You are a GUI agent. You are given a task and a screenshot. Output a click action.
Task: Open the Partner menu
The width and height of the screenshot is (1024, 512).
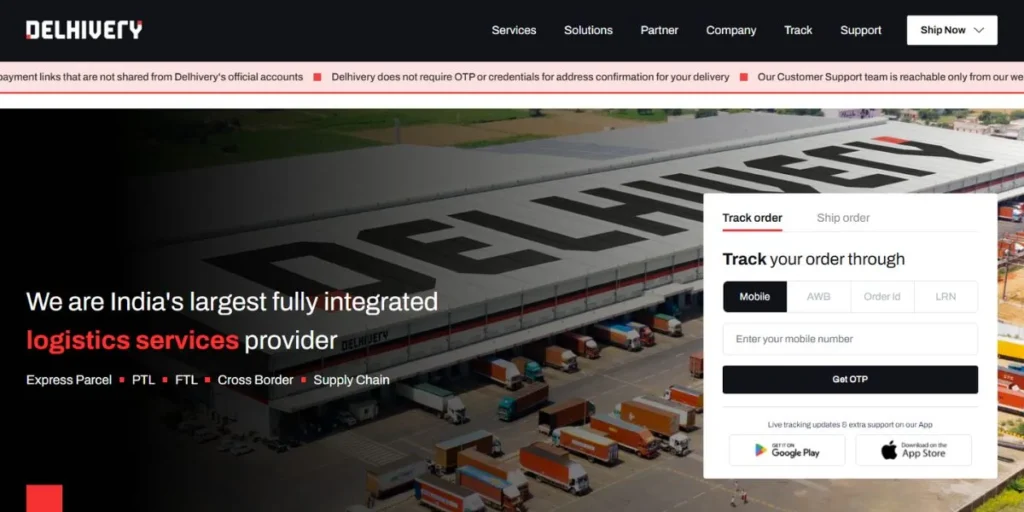point(659,30)
